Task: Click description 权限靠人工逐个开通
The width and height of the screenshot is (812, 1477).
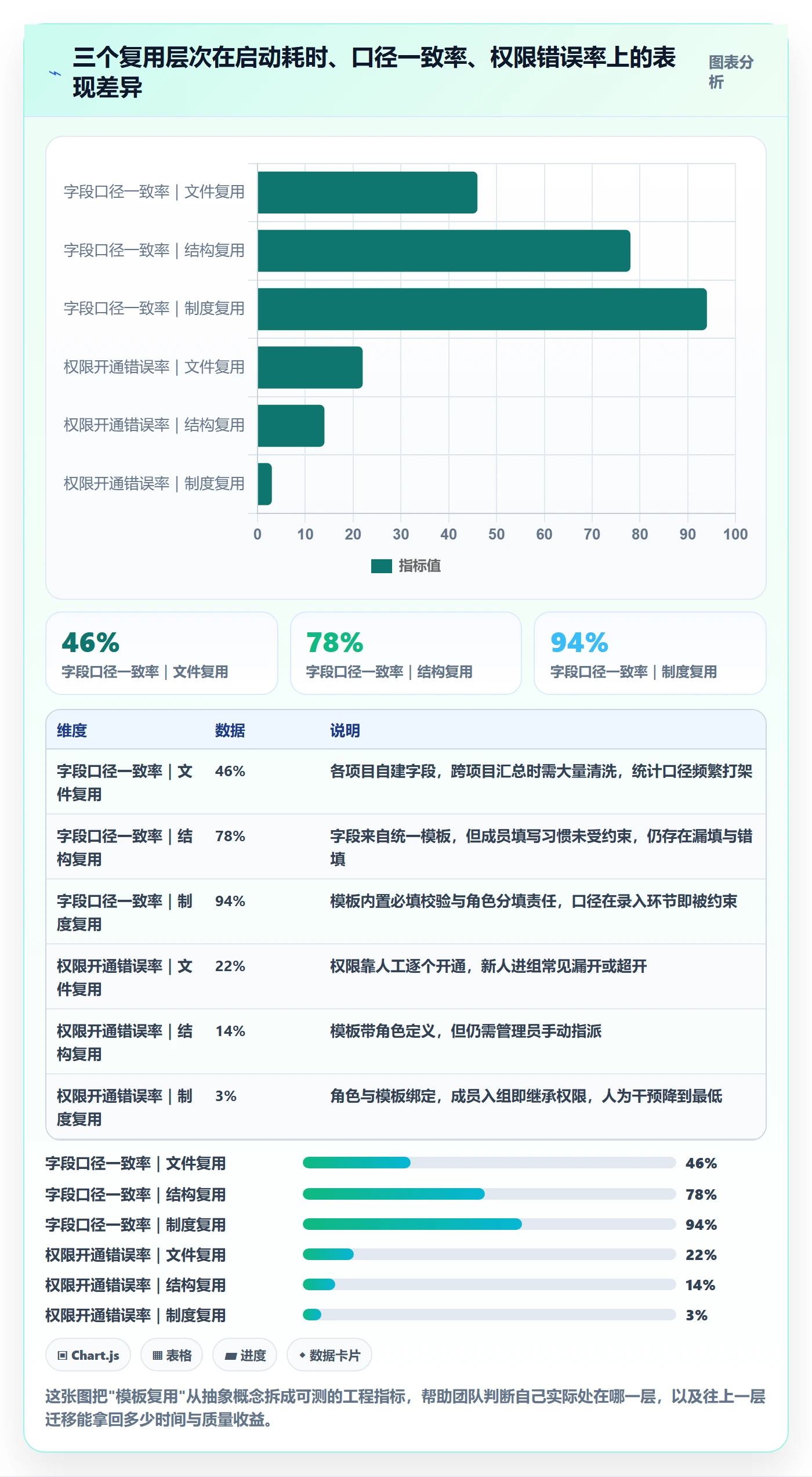Action: [x=488, y=966]
